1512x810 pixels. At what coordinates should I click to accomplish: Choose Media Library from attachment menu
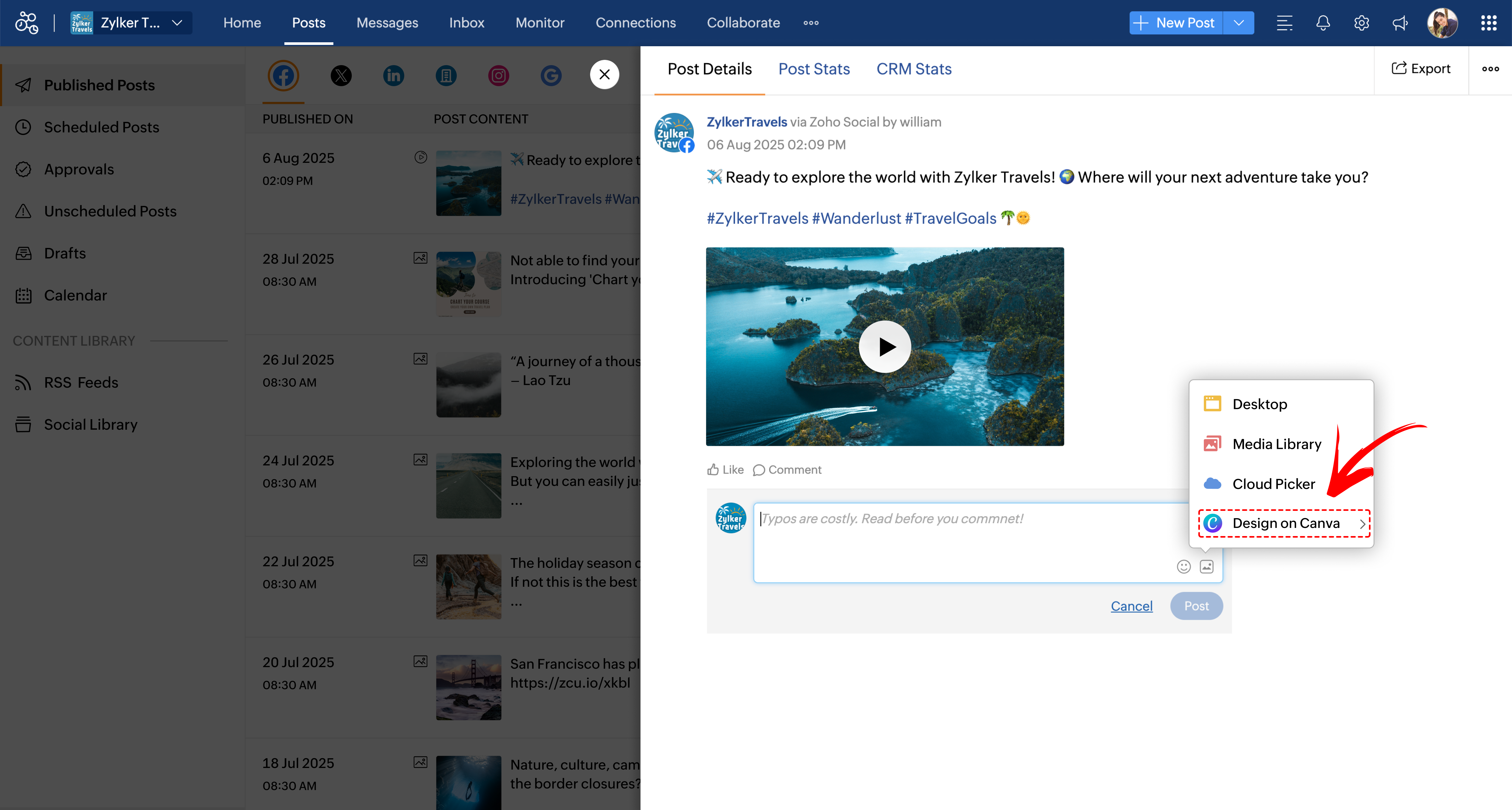tap(1276, 444)
